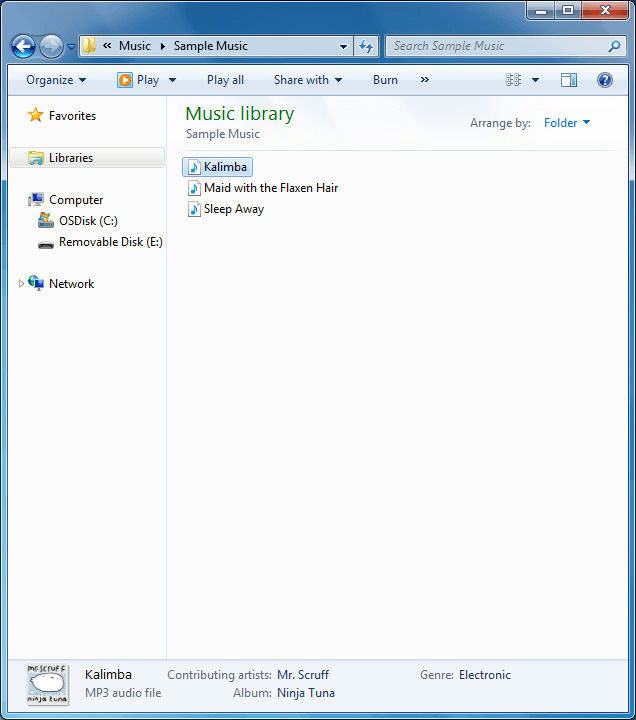Image resolution: width=636 pixels, height=720 pixels.
Task: Click in the Search Sample Music field
Action: 495,46
